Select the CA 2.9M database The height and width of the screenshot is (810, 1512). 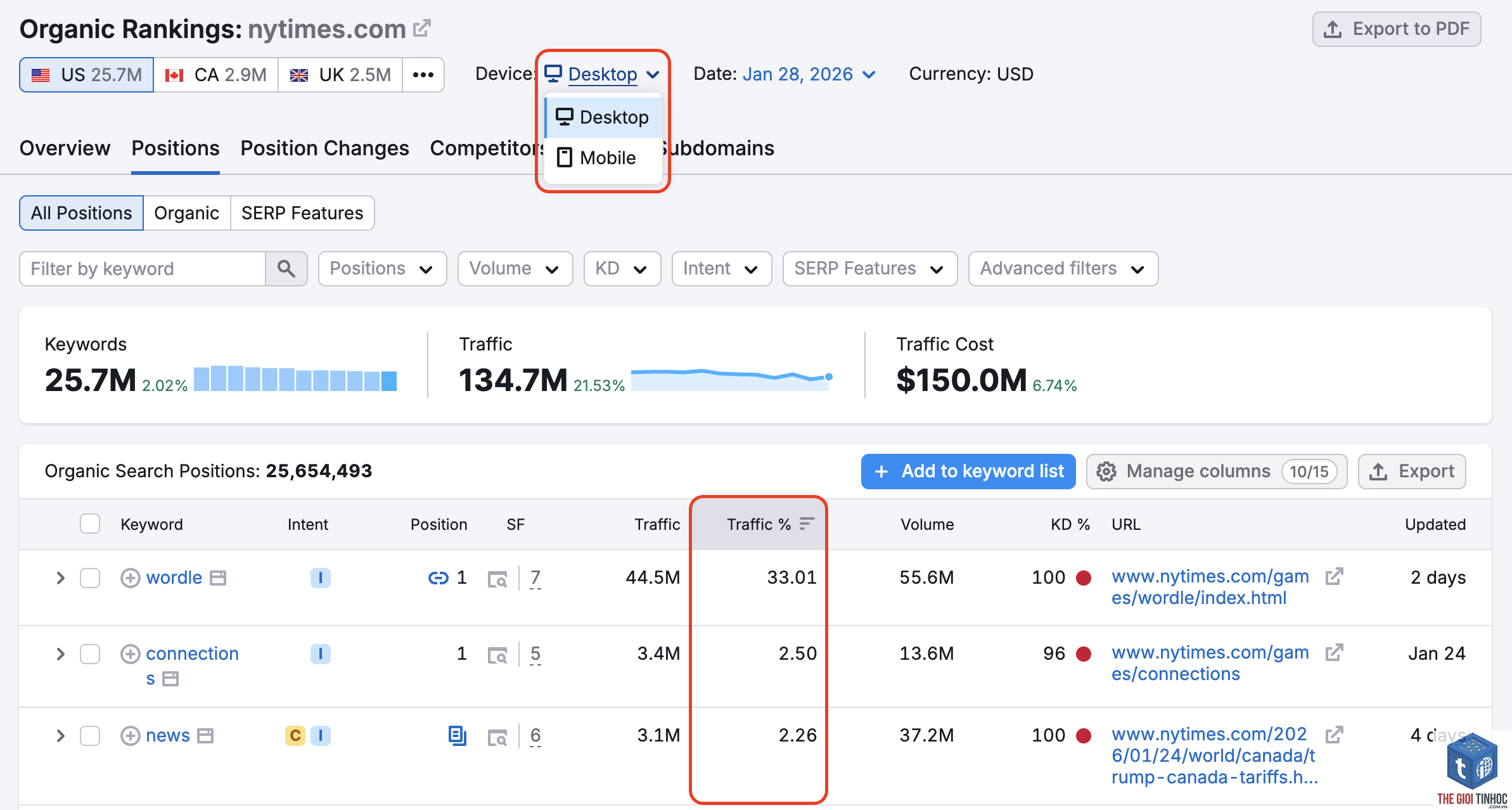(x=216, y=75)
